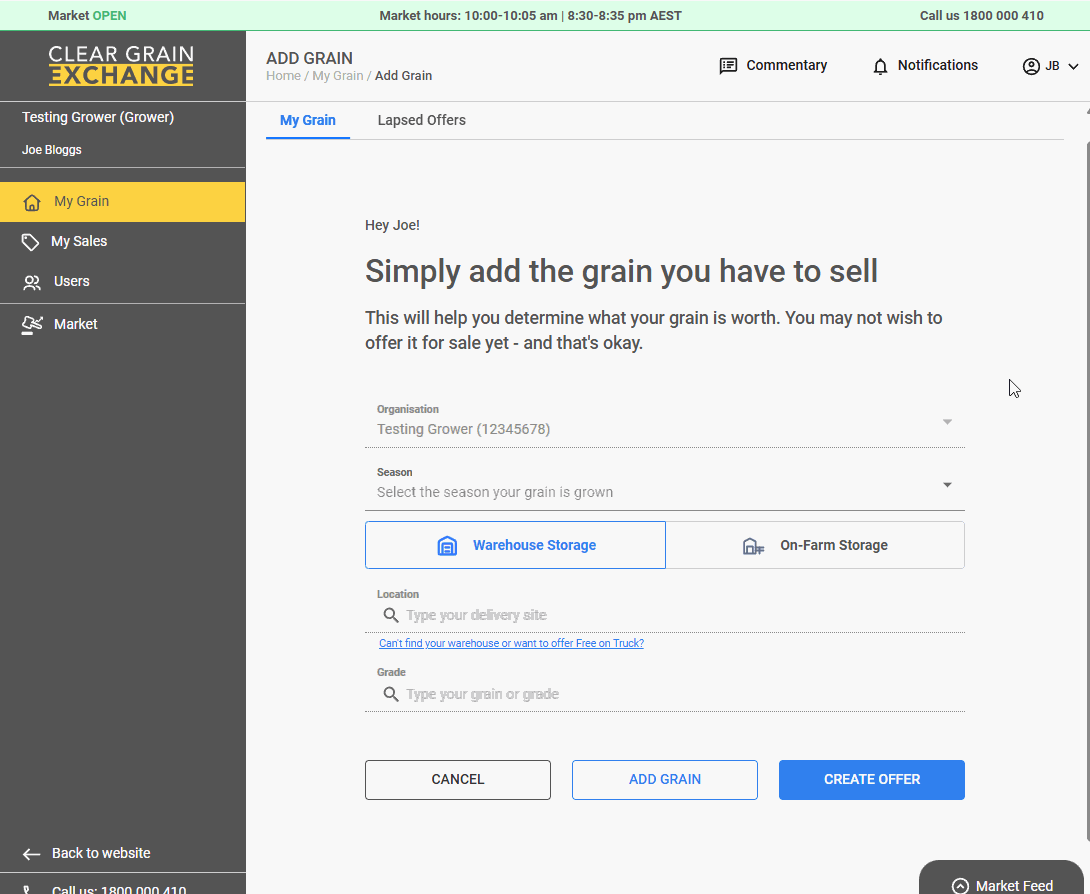Click the CANCEL button
Viewport: 1090px width, 894px height.
click(457, 780)
